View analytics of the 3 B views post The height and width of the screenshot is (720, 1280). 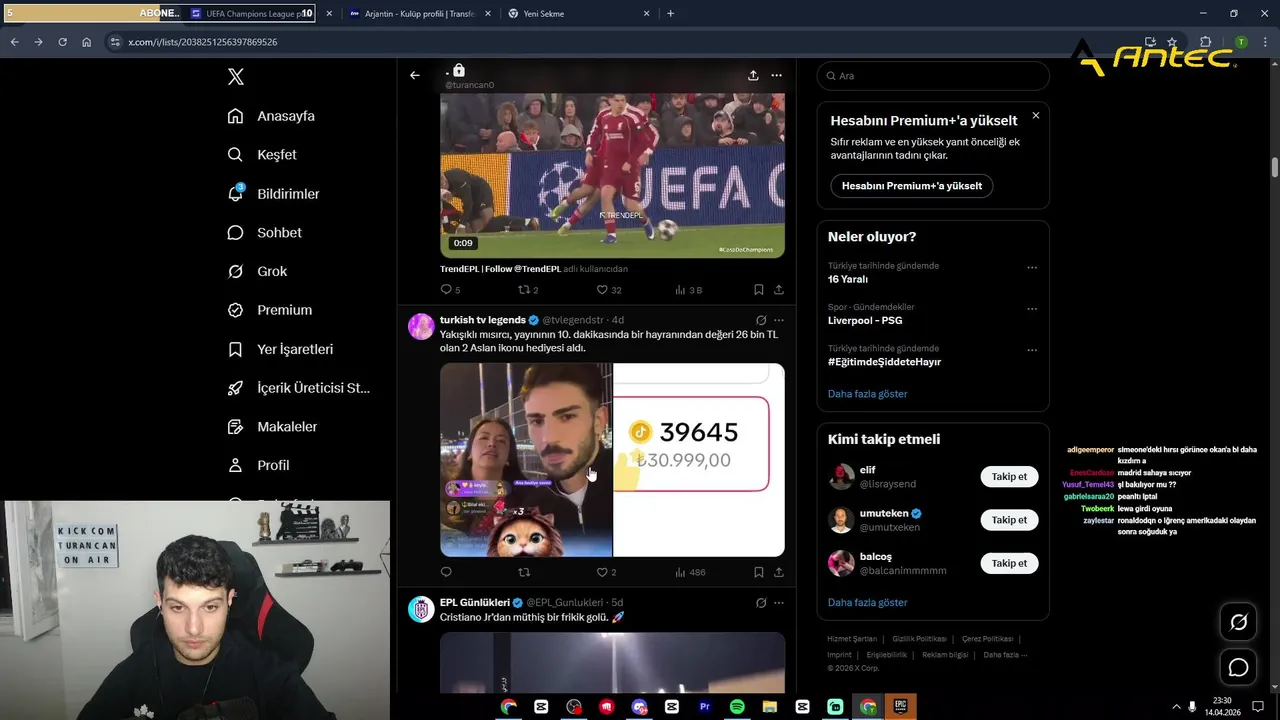(688, 290)
